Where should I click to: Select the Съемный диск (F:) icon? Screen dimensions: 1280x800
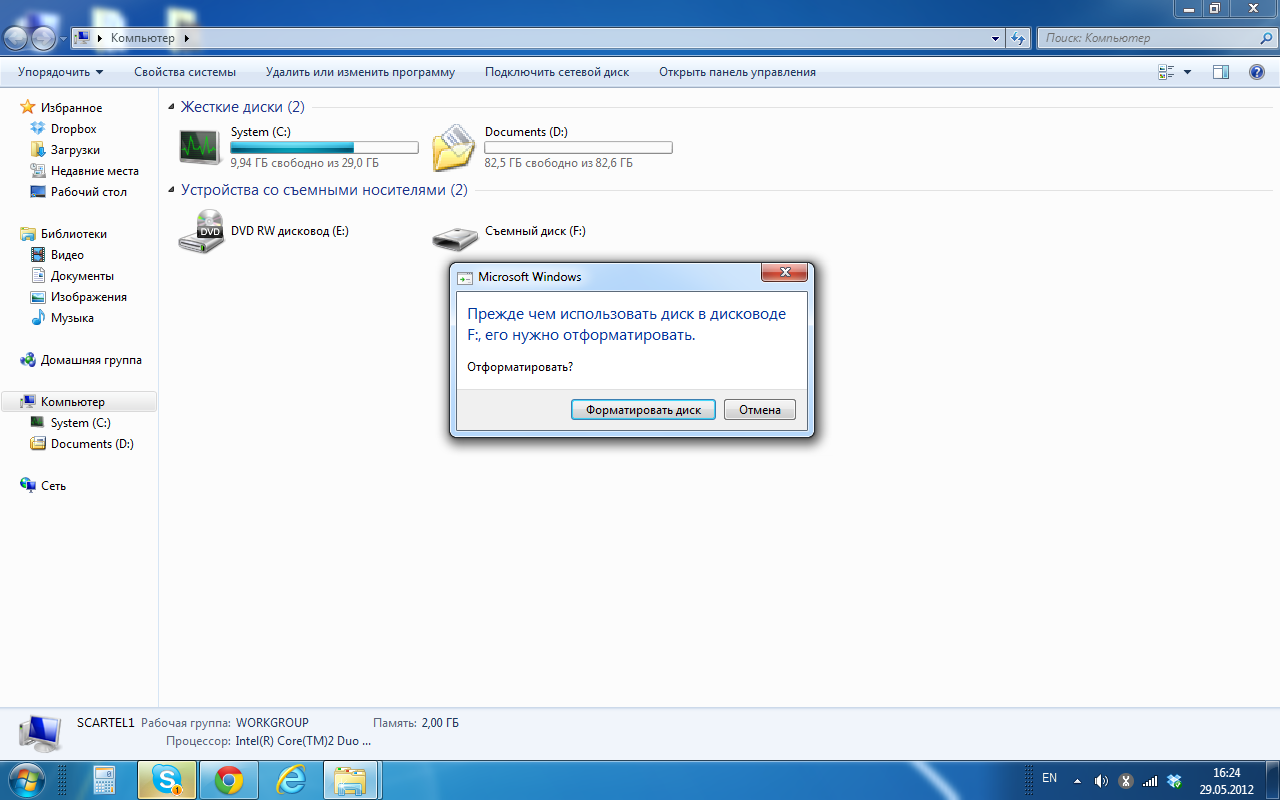tap(455, 237)
